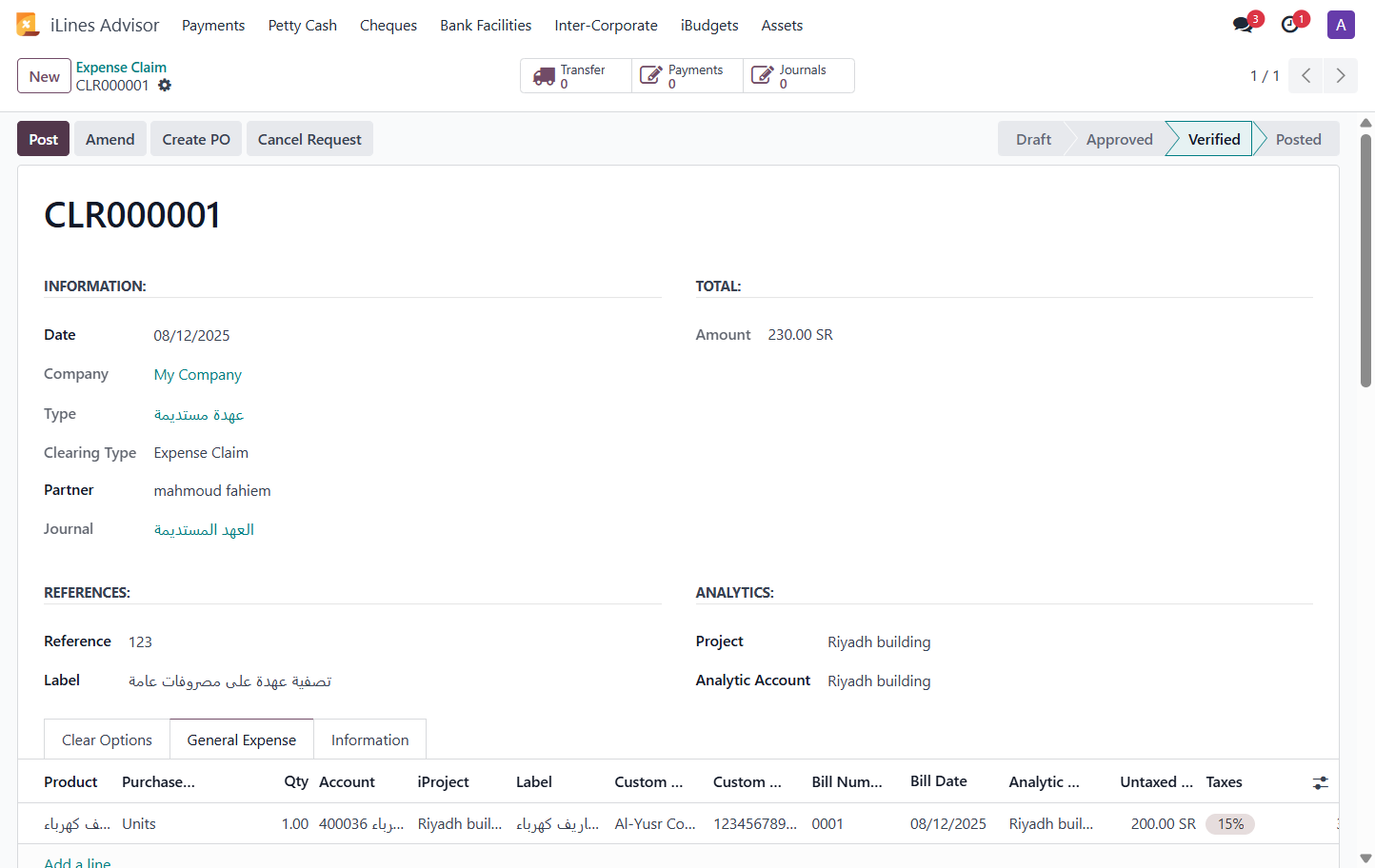Screen dimensions: 1375x868
Task: Click the Create PO button
Action: (x=196, y=139)
